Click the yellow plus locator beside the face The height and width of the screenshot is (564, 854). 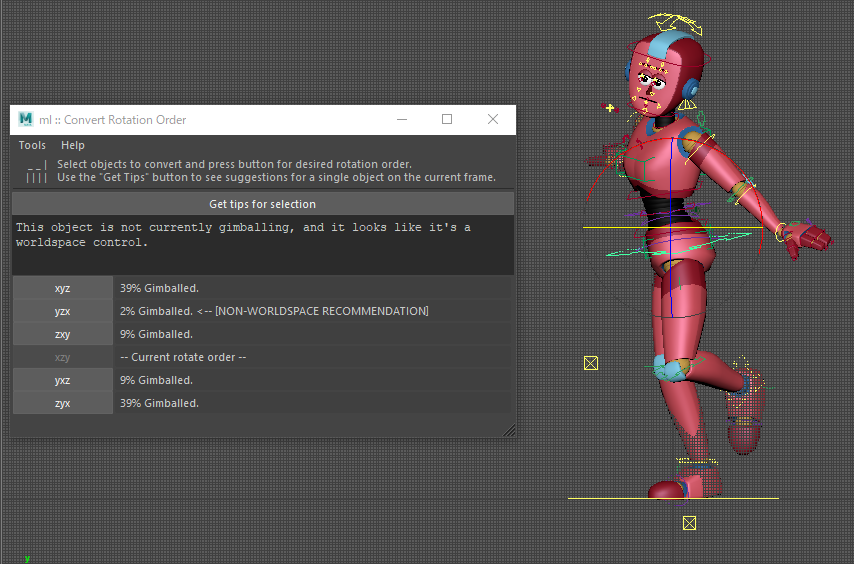(x=610, y=107)
